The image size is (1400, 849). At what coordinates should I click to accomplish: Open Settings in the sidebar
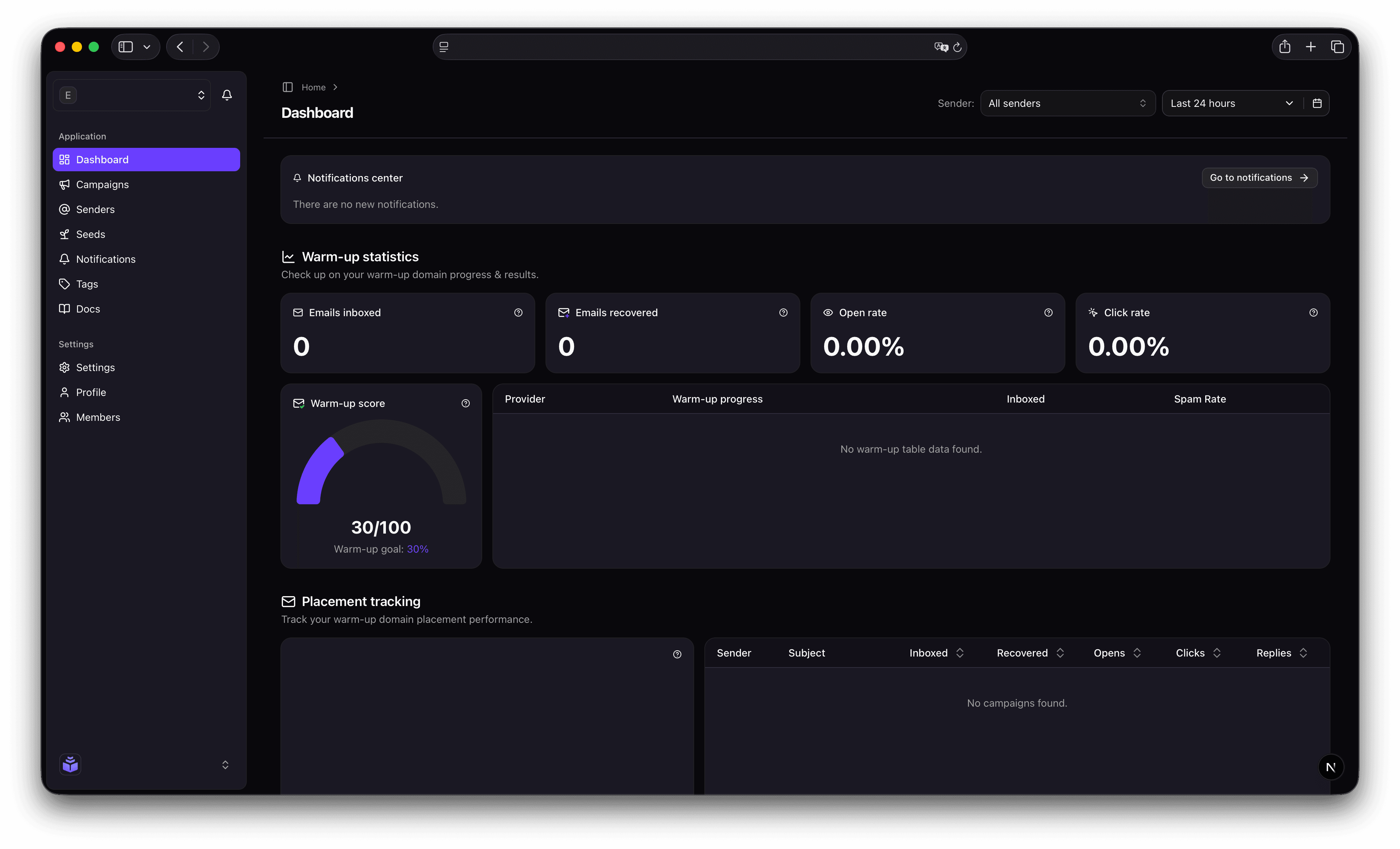[x=146, y=367]
